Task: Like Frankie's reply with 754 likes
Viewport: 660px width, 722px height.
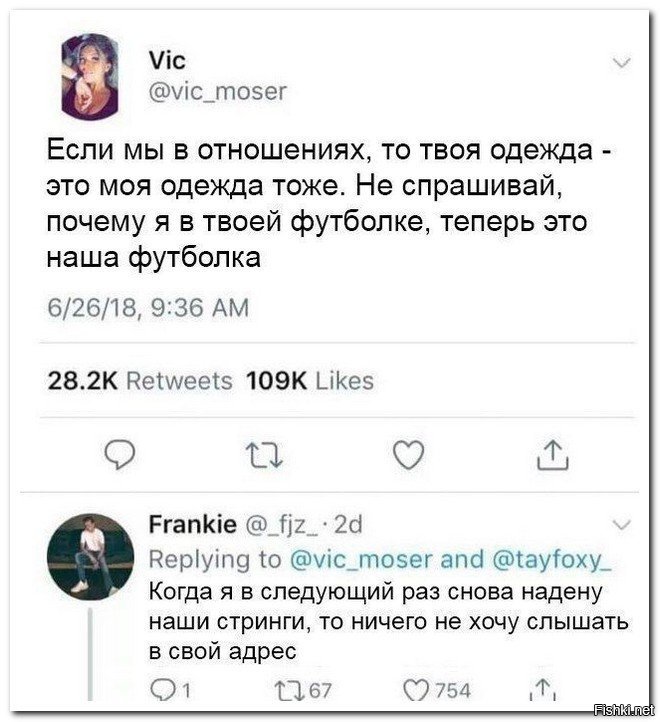Action: tap(412, 689)
